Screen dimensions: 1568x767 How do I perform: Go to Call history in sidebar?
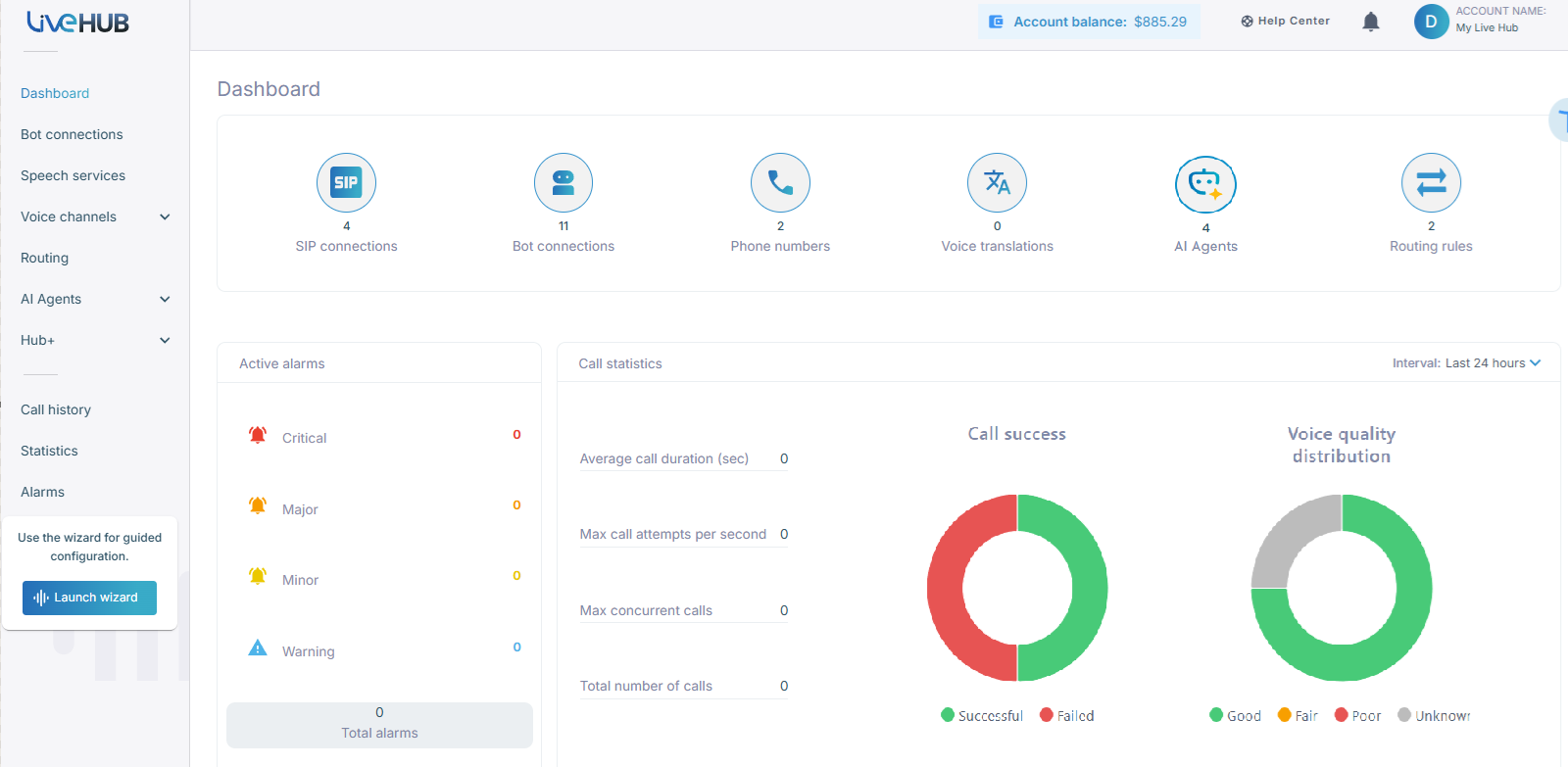click(x=56, y=409)
